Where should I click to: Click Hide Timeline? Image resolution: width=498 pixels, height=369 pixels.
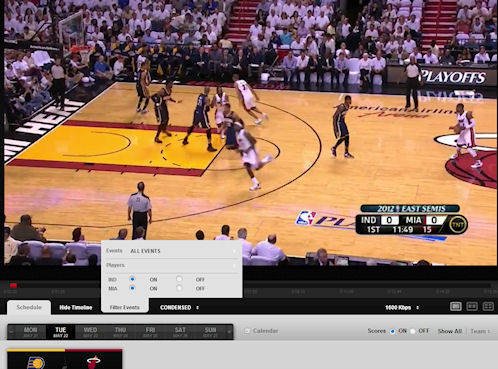point(76,307)
